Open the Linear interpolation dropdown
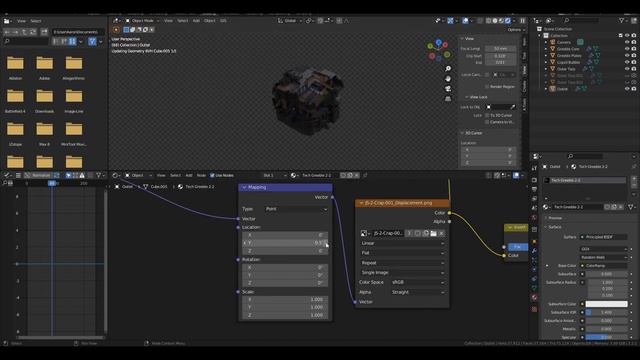This screenshot has height=360, width=640. 402,243
